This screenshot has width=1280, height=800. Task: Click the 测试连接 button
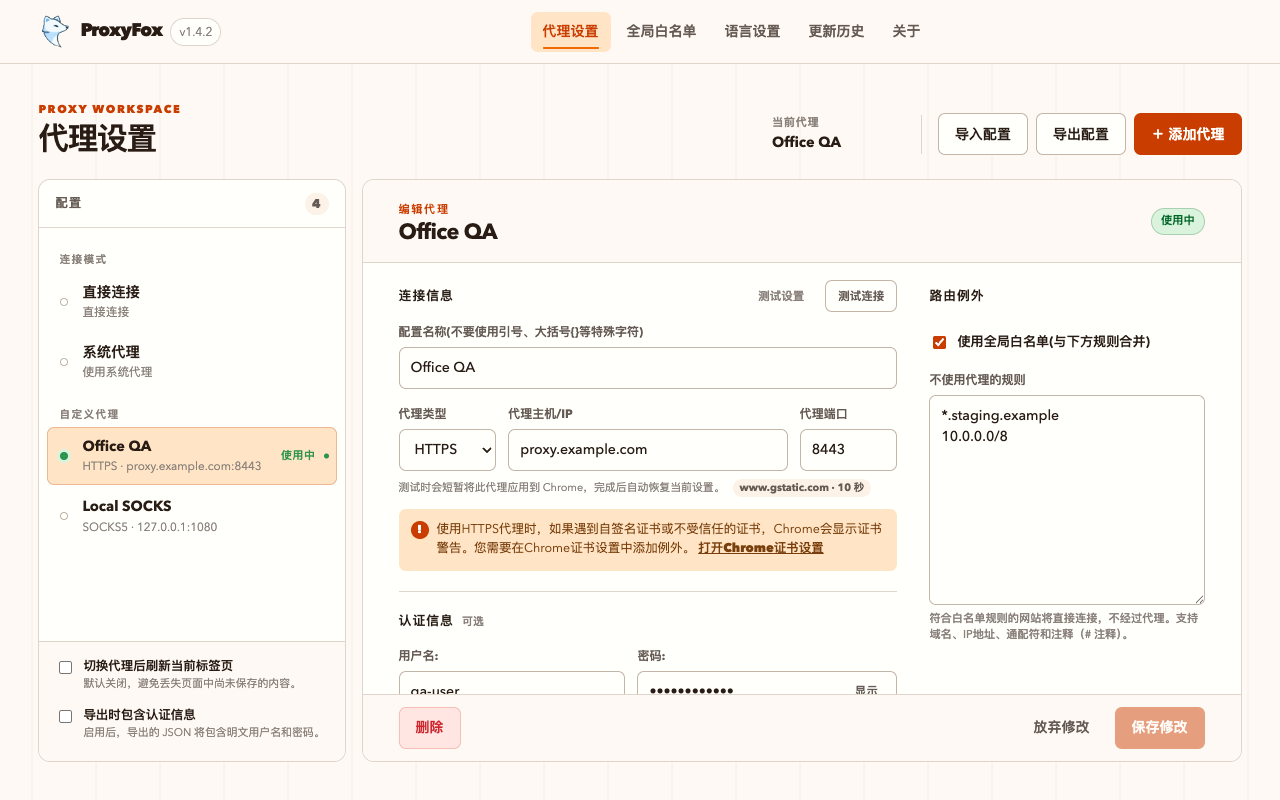(x=861, y=296)
